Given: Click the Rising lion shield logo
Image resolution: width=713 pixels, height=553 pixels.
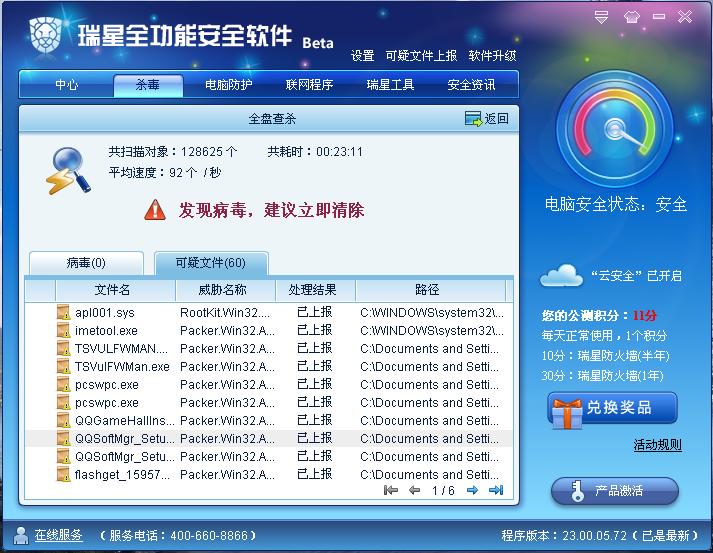Looking at the screenshot, I should (45, 35).
